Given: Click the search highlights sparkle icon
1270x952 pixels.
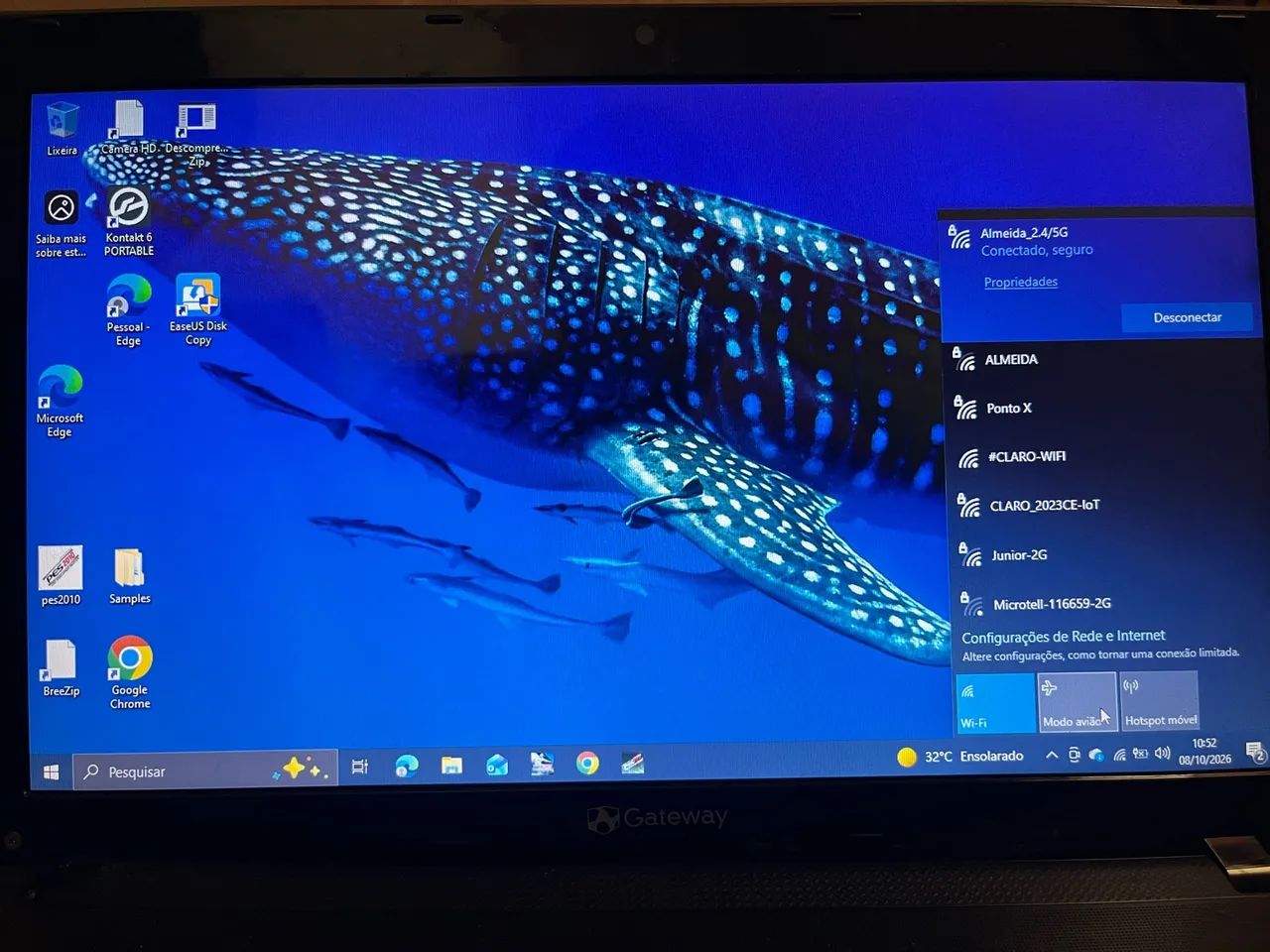Looking at the screenshot, I should tap(302, 769).
